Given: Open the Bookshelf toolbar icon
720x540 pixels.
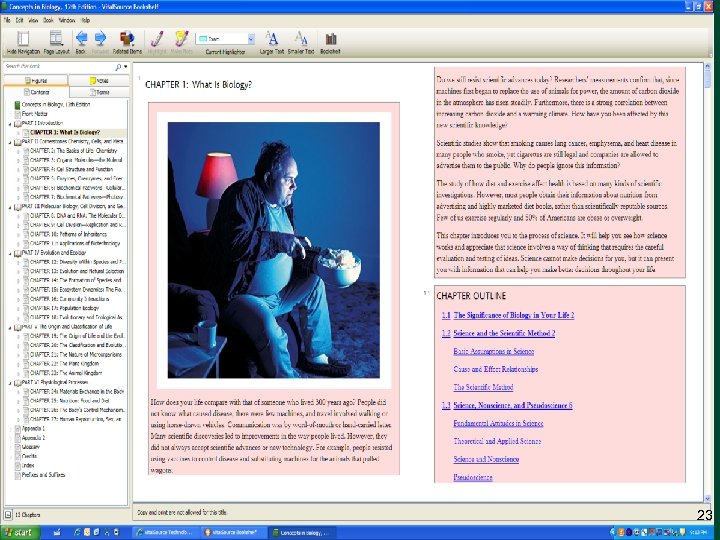Looking at the screenshot, I should pyautogui.click(x=331, y=39).
